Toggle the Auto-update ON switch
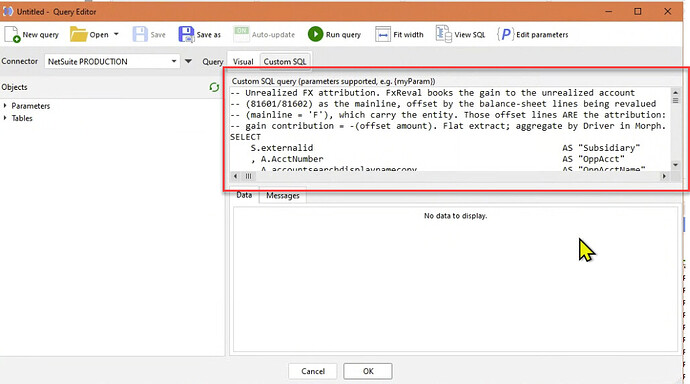The width and height of the screenshot is (690, 384). pos(241,34)
